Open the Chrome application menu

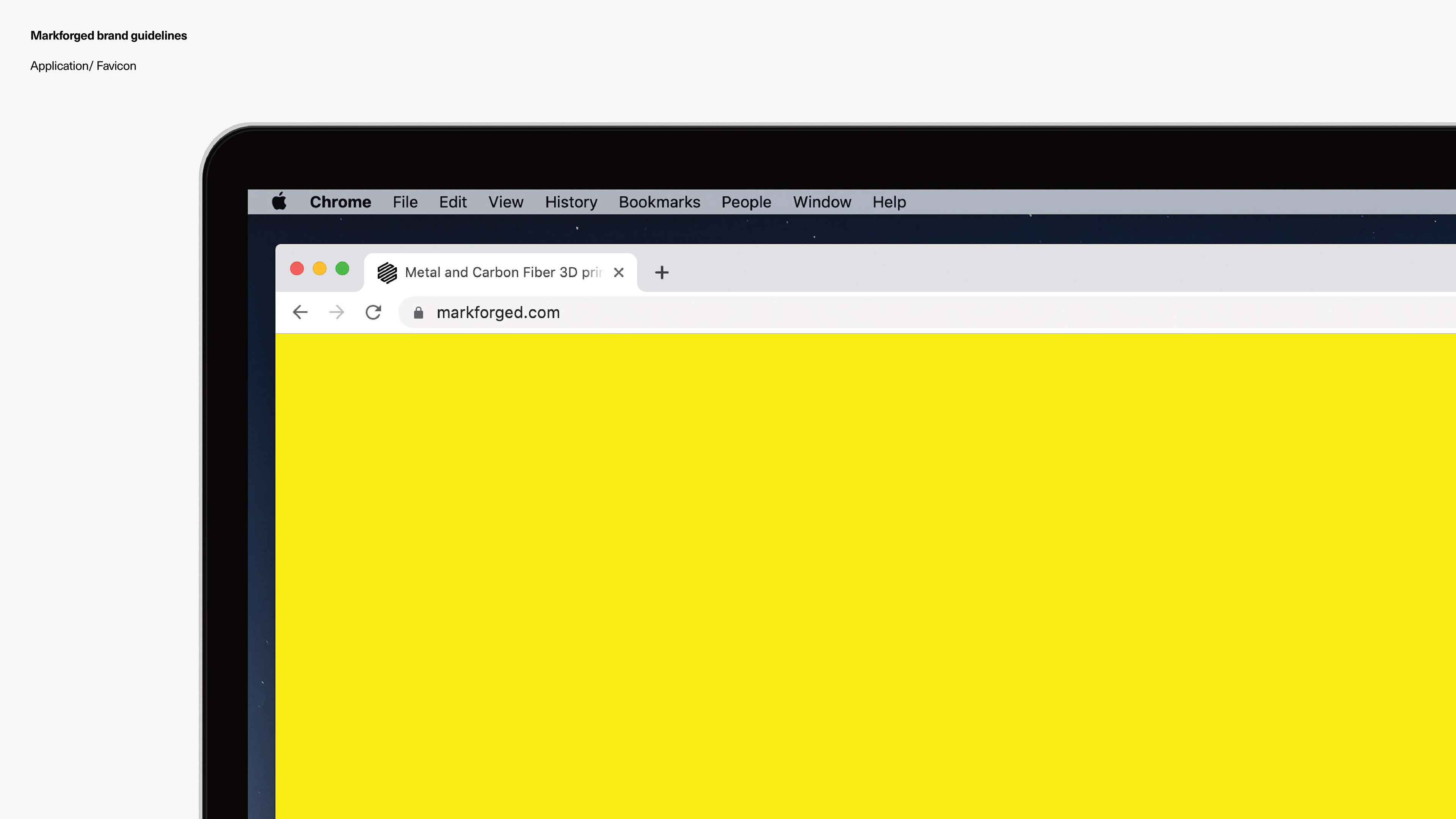click(x=340, y=202)
